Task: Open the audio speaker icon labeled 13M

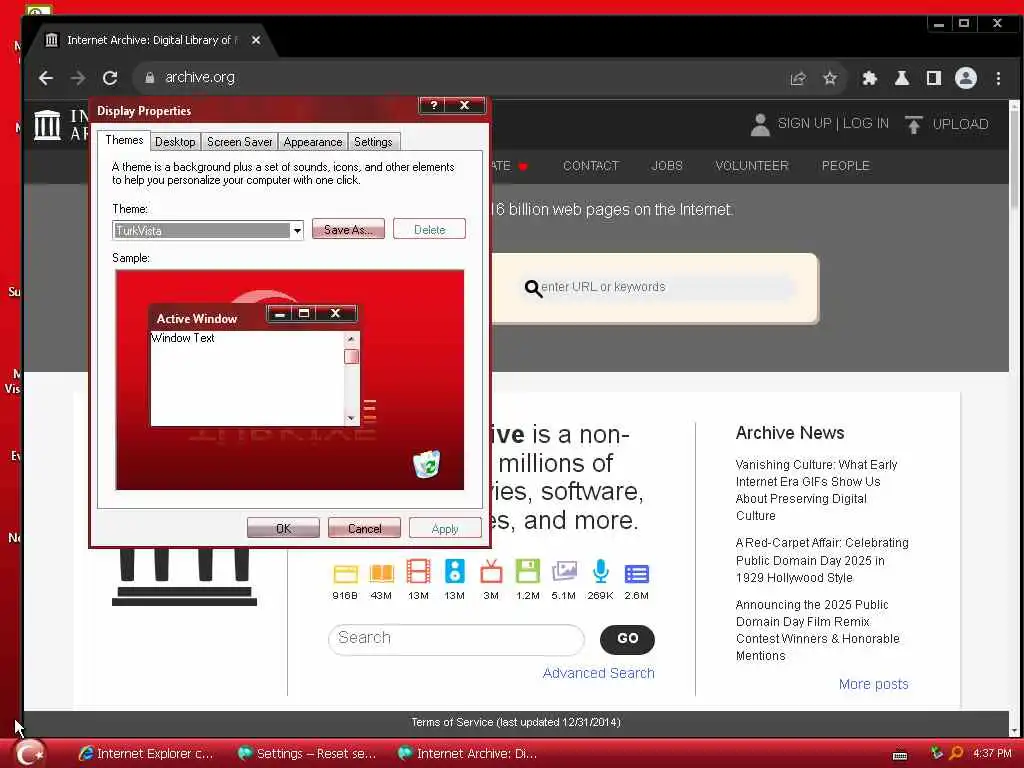Action: pos(455,571)
